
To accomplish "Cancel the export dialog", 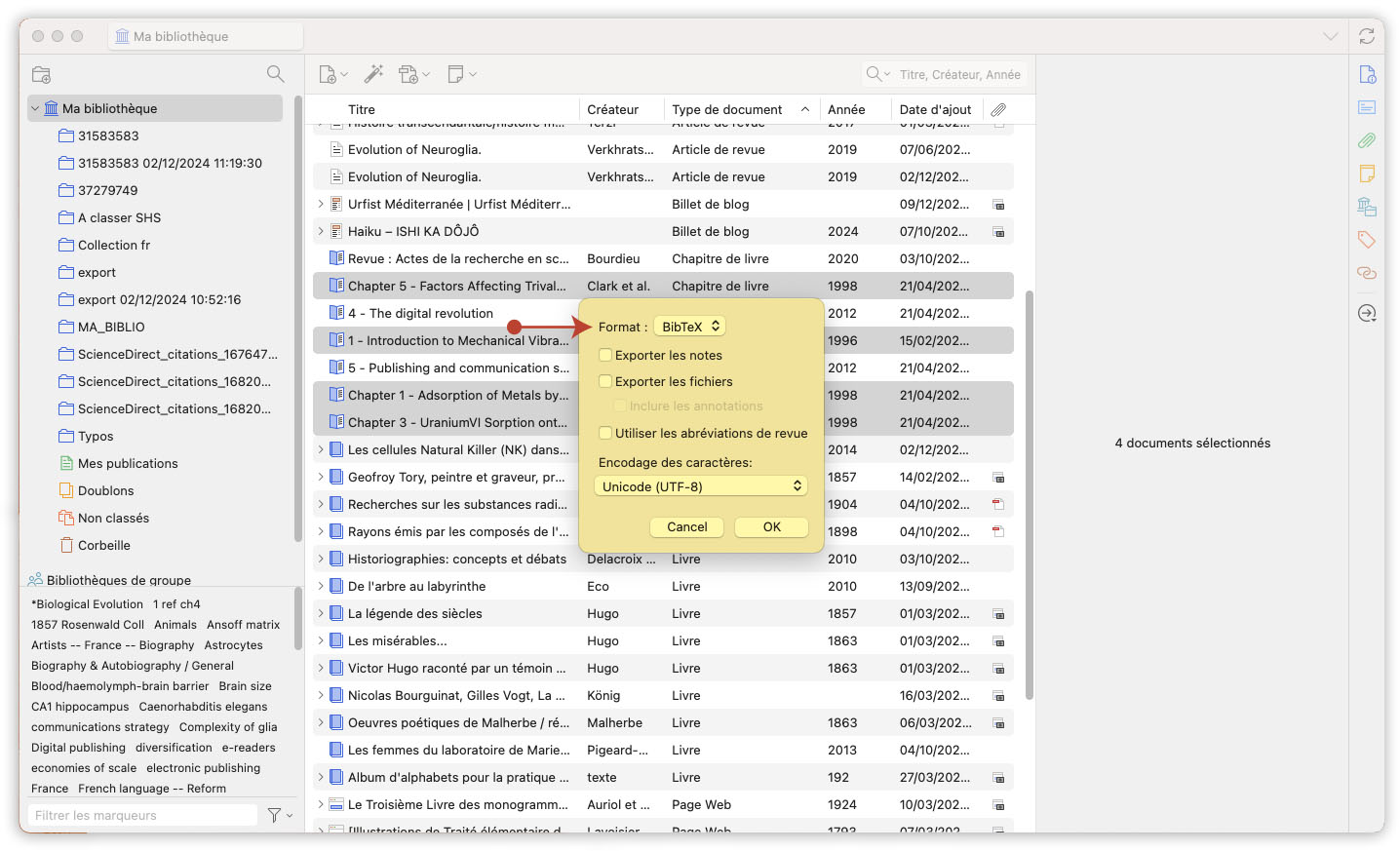I will click(686, 526).
